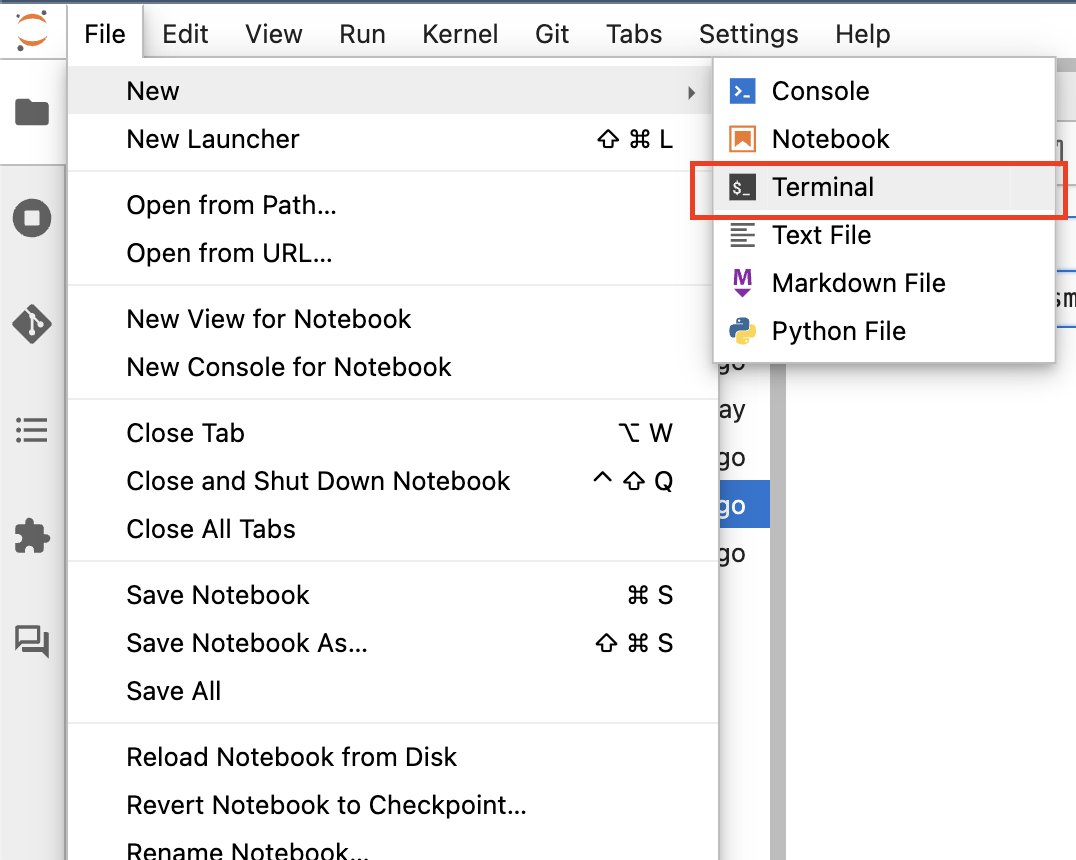
Task: Select the highlighted blue file list row
Action: pyautogui.click(x=744, y=504)
